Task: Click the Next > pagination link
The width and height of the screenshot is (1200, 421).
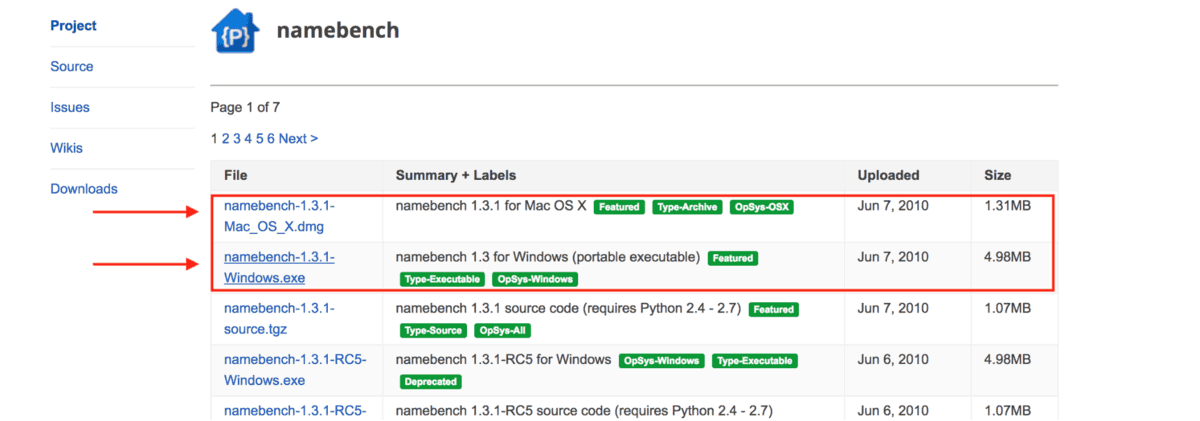Action: pyautogui.click(x=298, y=139)
